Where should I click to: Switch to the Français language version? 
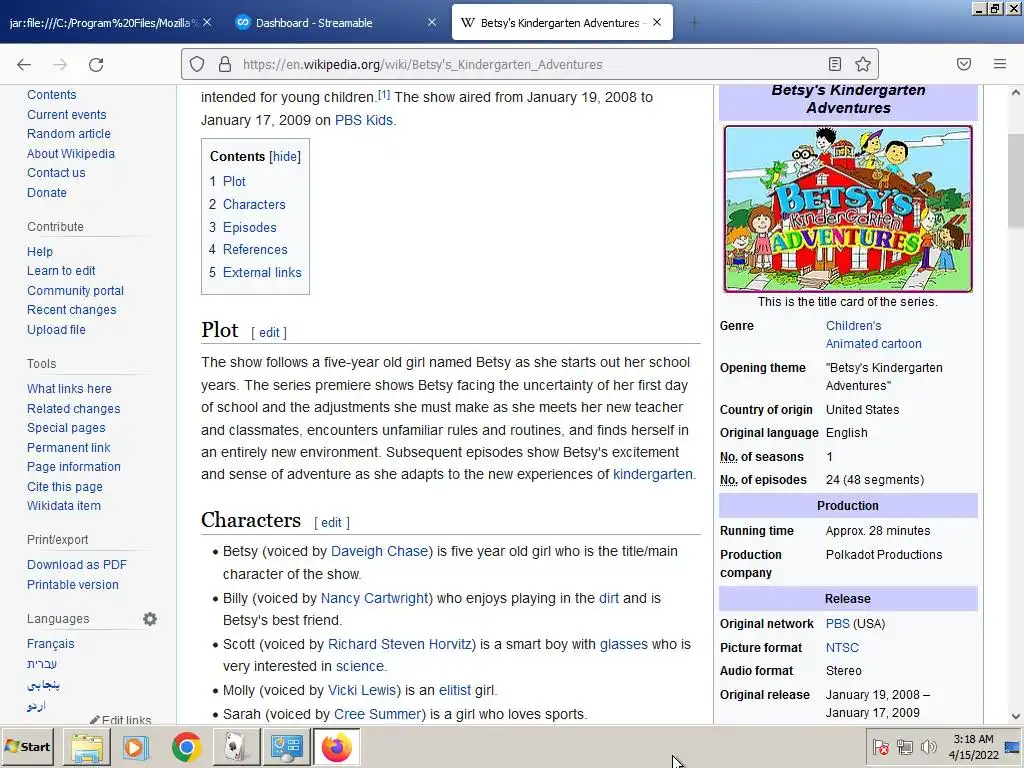(51, 643)
